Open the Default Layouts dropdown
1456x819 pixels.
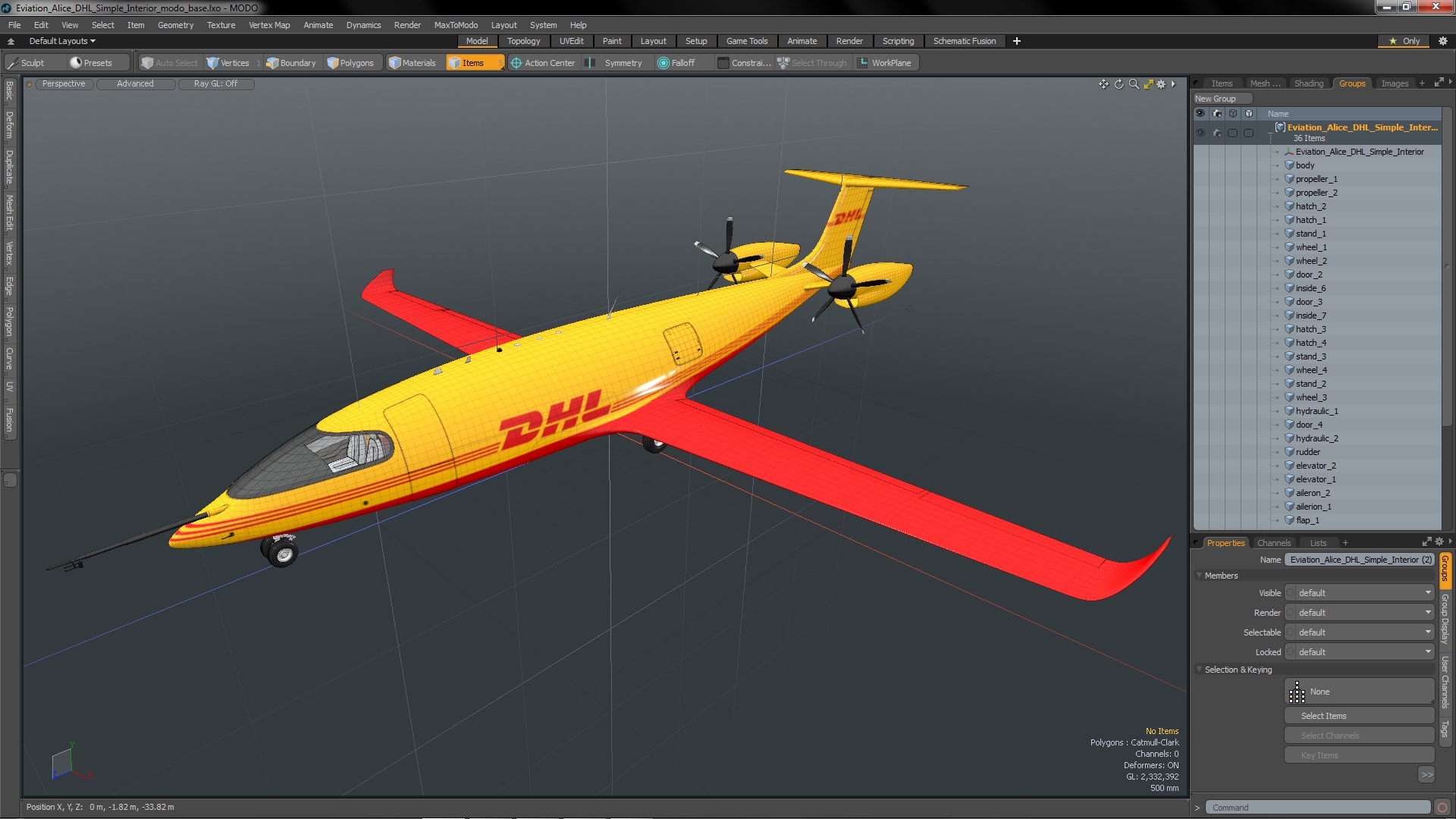(x=62, y=41)
